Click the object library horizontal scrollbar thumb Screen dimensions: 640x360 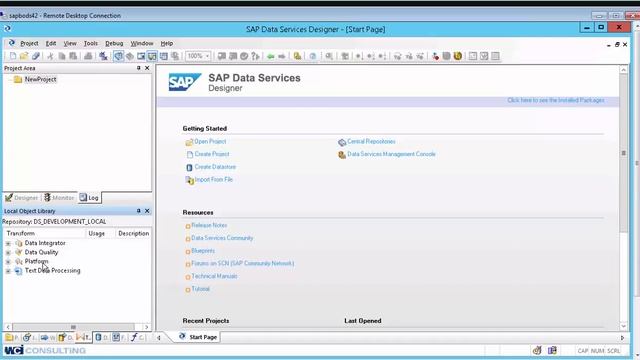[x=73, y=327]
